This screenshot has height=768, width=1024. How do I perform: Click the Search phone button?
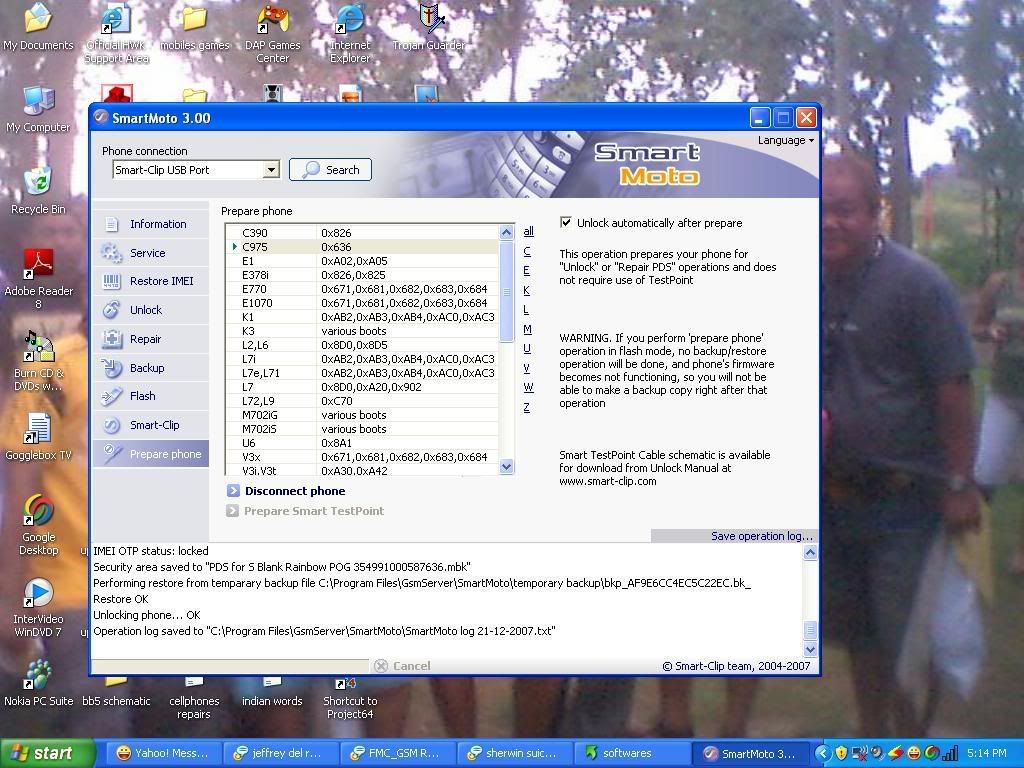(330, 170)
